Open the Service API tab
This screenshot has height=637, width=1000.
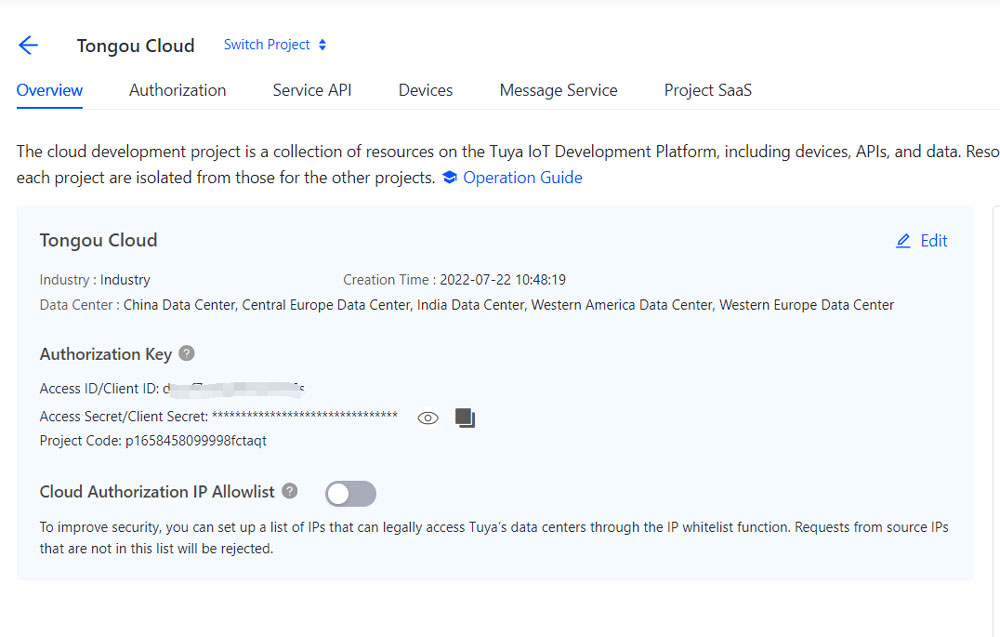tap(312, 90)
